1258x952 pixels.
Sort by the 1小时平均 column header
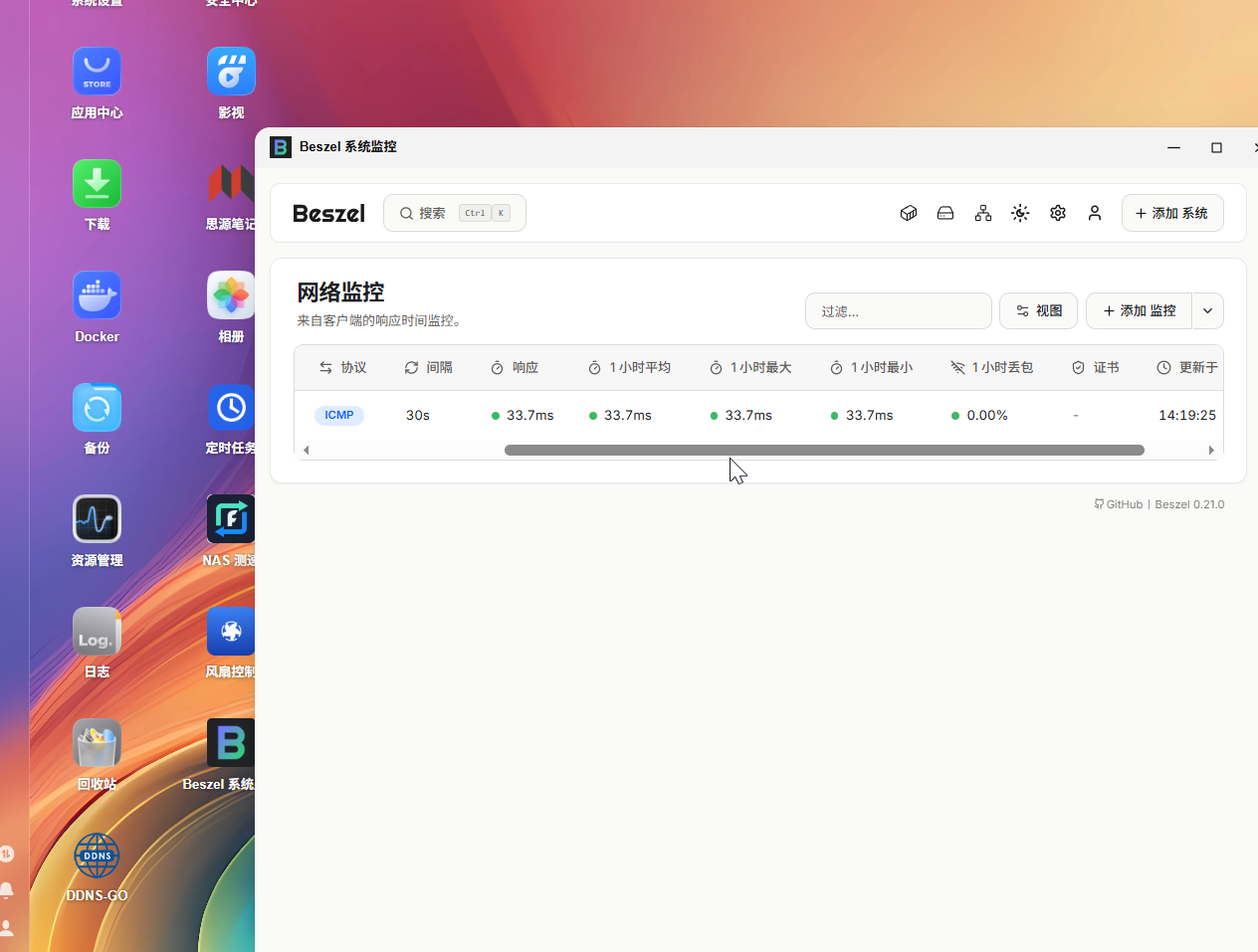(629, 367)
